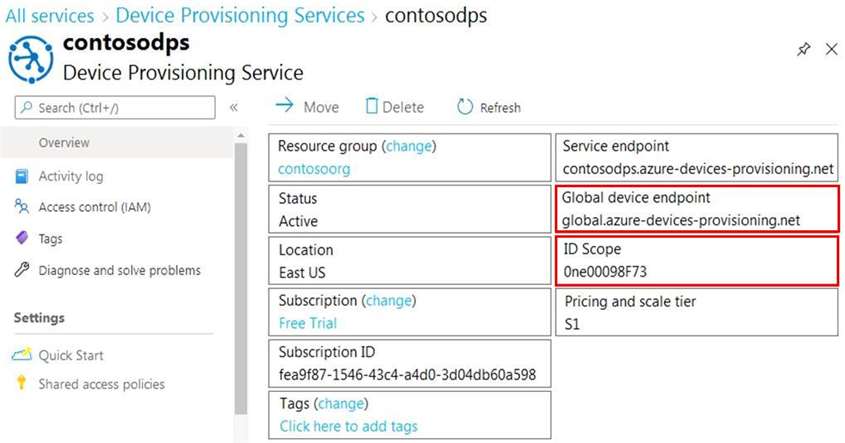Click here to add tags link
The height and width of the screenshot is (443, 845).
(x=349, y=426)
